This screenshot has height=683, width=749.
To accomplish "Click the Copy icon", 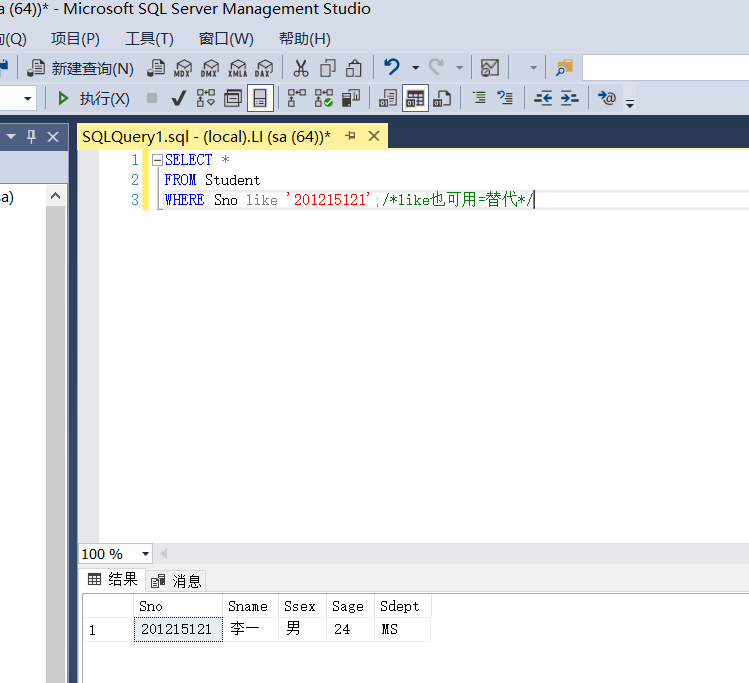I will (328, 68).
